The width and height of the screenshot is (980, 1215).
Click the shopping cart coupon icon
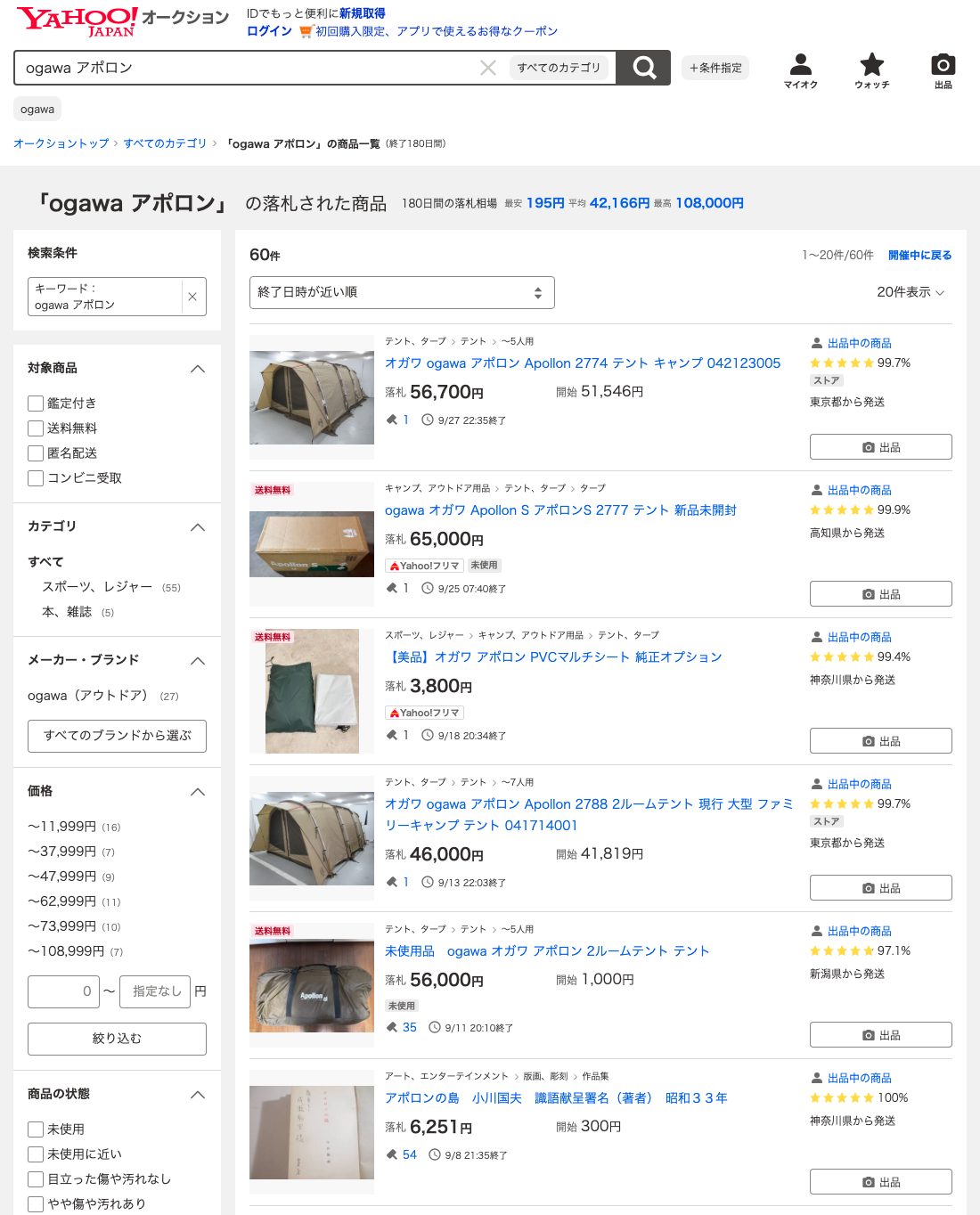306,31
